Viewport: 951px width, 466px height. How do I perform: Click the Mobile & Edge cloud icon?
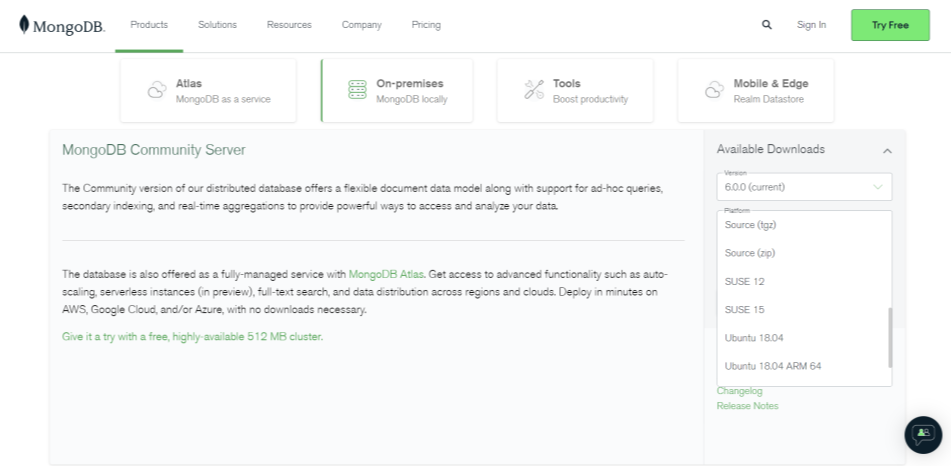pos(714,90)
